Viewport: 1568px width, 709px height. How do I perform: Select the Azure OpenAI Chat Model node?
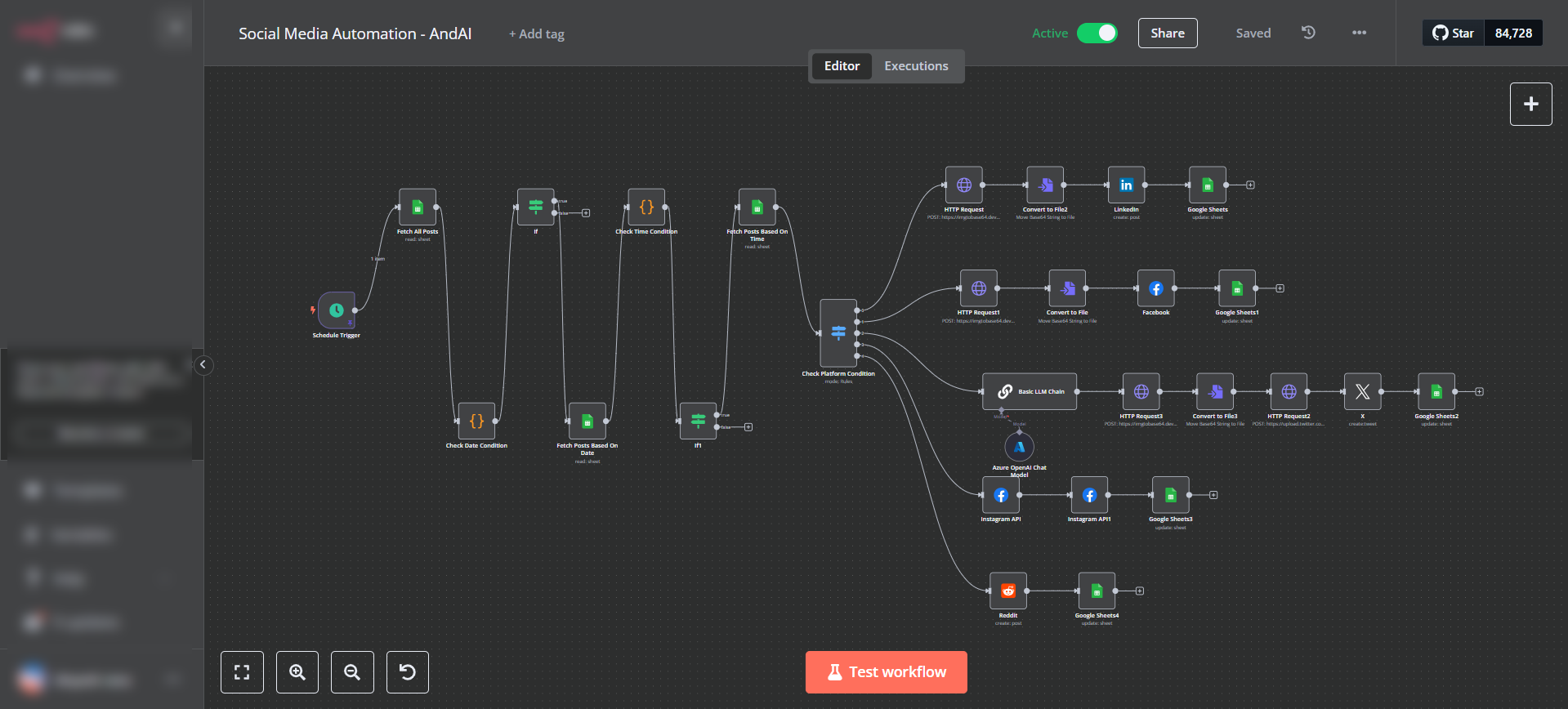pos(1019,447)
